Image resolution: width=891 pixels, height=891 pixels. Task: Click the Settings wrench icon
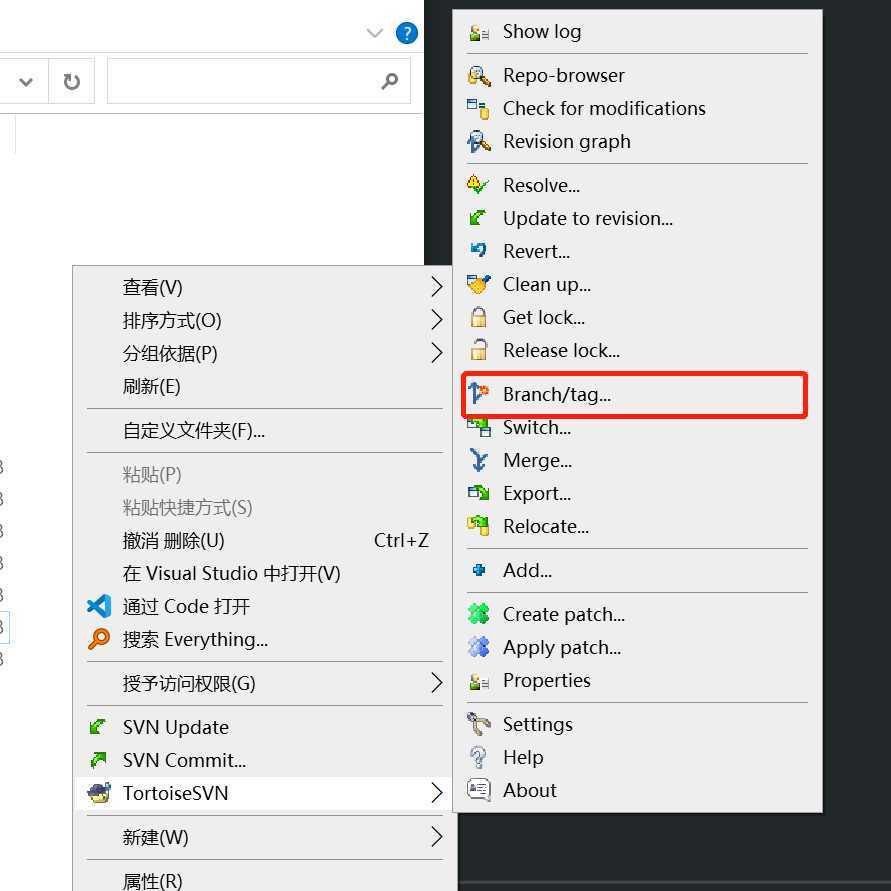pos(478,724)
